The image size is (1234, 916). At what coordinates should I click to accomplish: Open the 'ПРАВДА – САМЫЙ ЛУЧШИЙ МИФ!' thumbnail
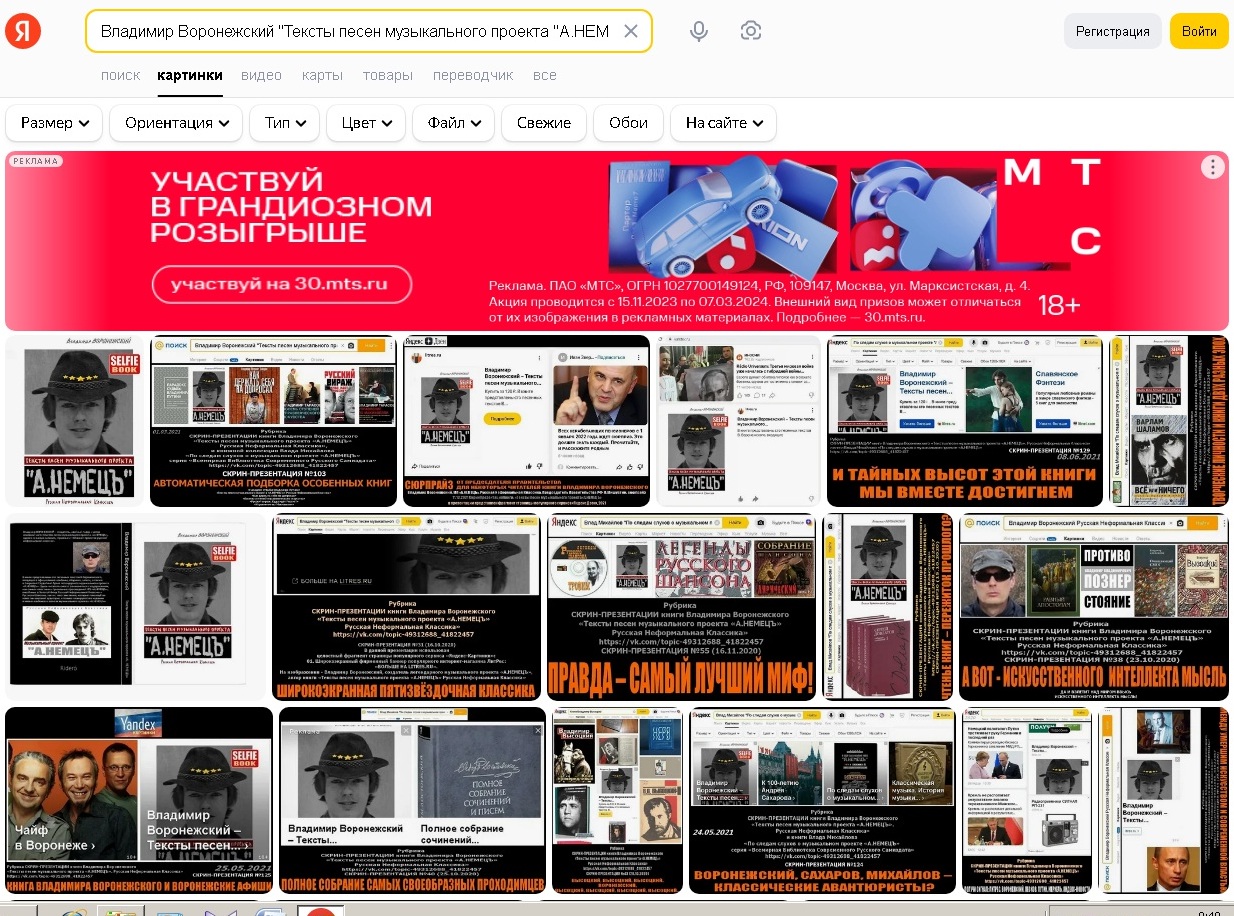[682, 607]
